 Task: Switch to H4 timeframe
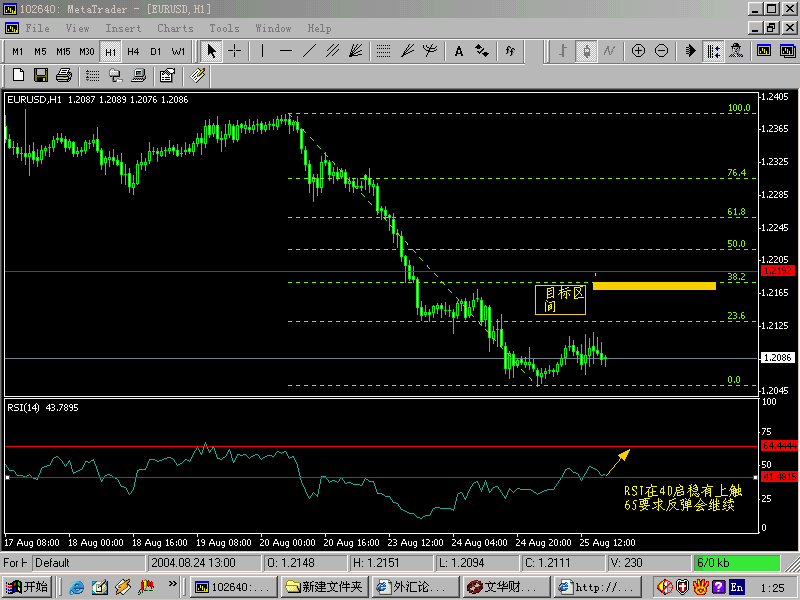tap(133, 52)
